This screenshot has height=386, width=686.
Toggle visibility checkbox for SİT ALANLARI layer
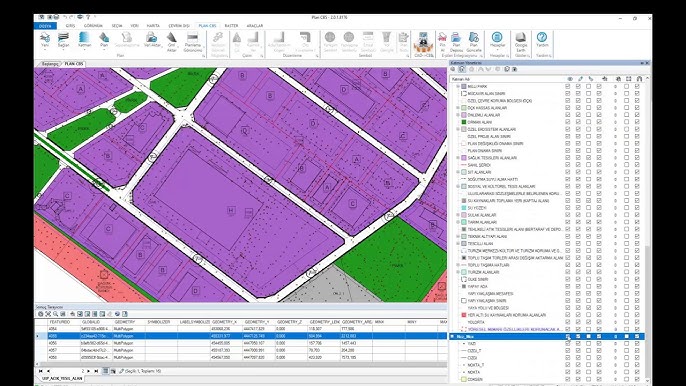(x=568, y=172)
